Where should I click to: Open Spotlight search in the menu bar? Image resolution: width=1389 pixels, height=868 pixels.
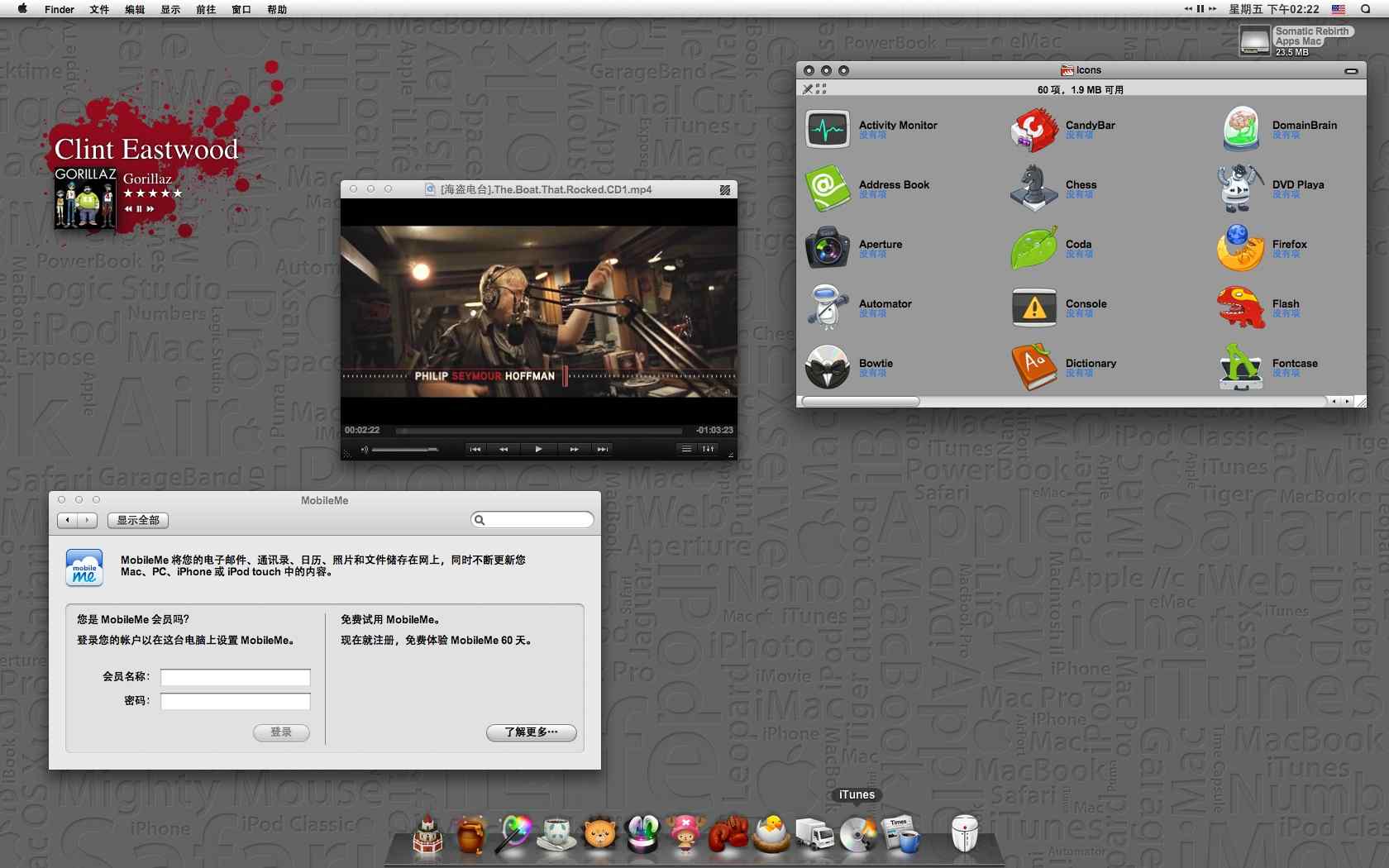coord(1365,9)
